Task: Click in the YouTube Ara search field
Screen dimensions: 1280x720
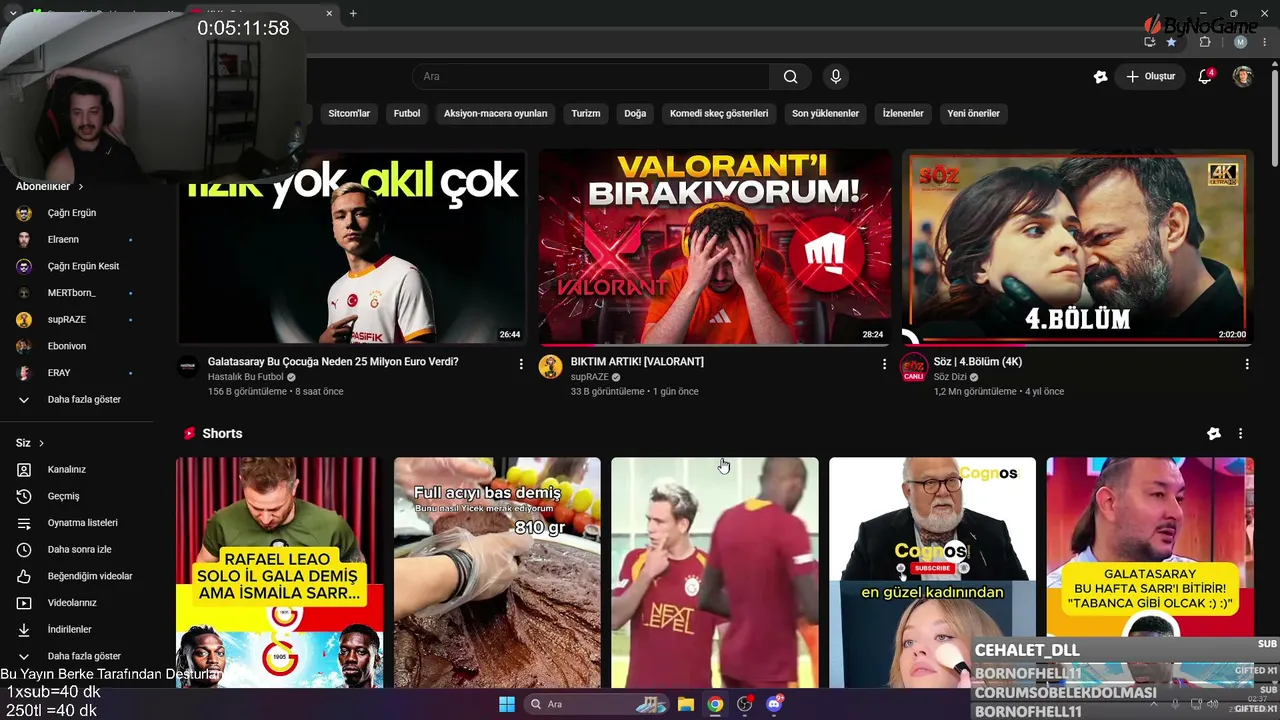Action: [590, 77]
